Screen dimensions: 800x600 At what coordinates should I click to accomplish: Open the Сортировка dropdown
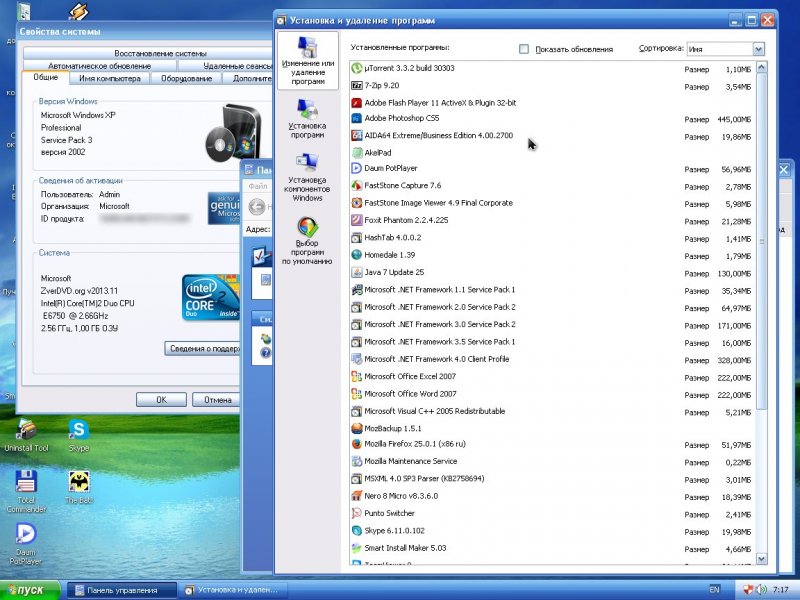click(758, 49)
